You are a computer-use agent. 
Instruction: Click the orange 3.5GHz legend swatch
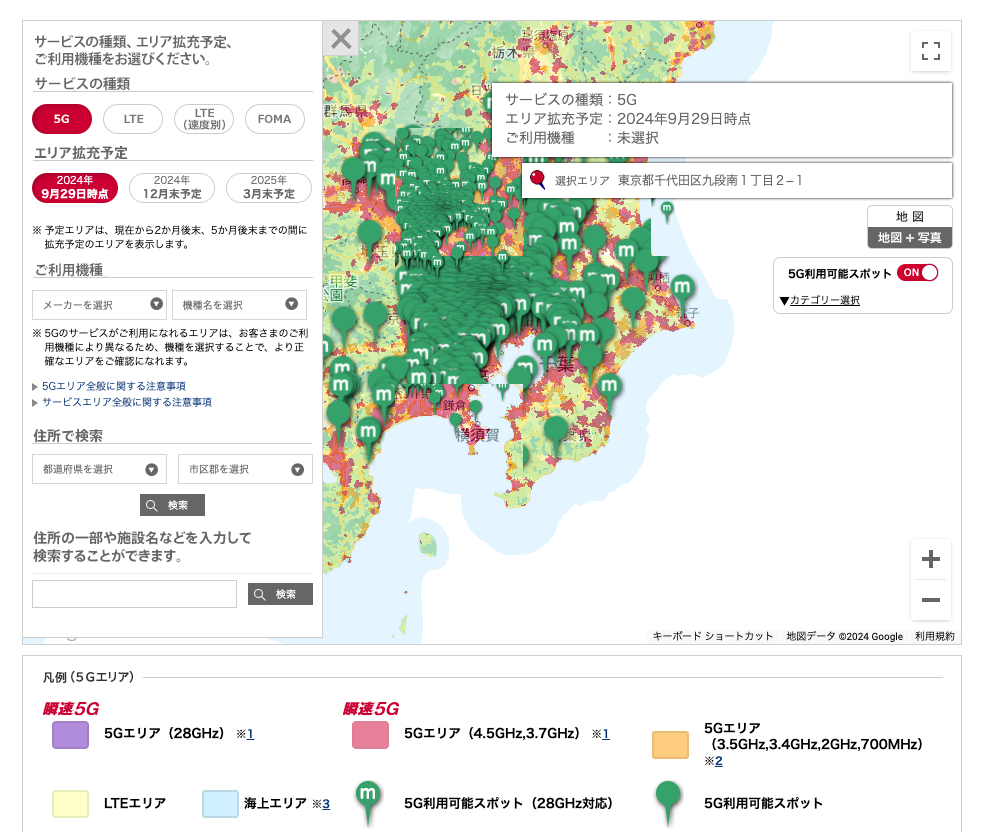[x=670, y=744]
